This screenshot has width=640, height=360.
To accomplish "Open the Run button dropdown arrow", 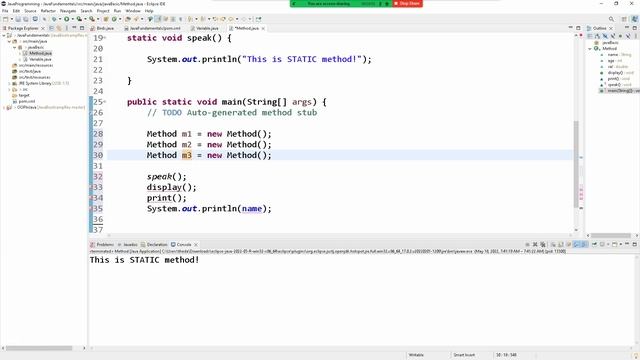I will [x=72, y=19].
